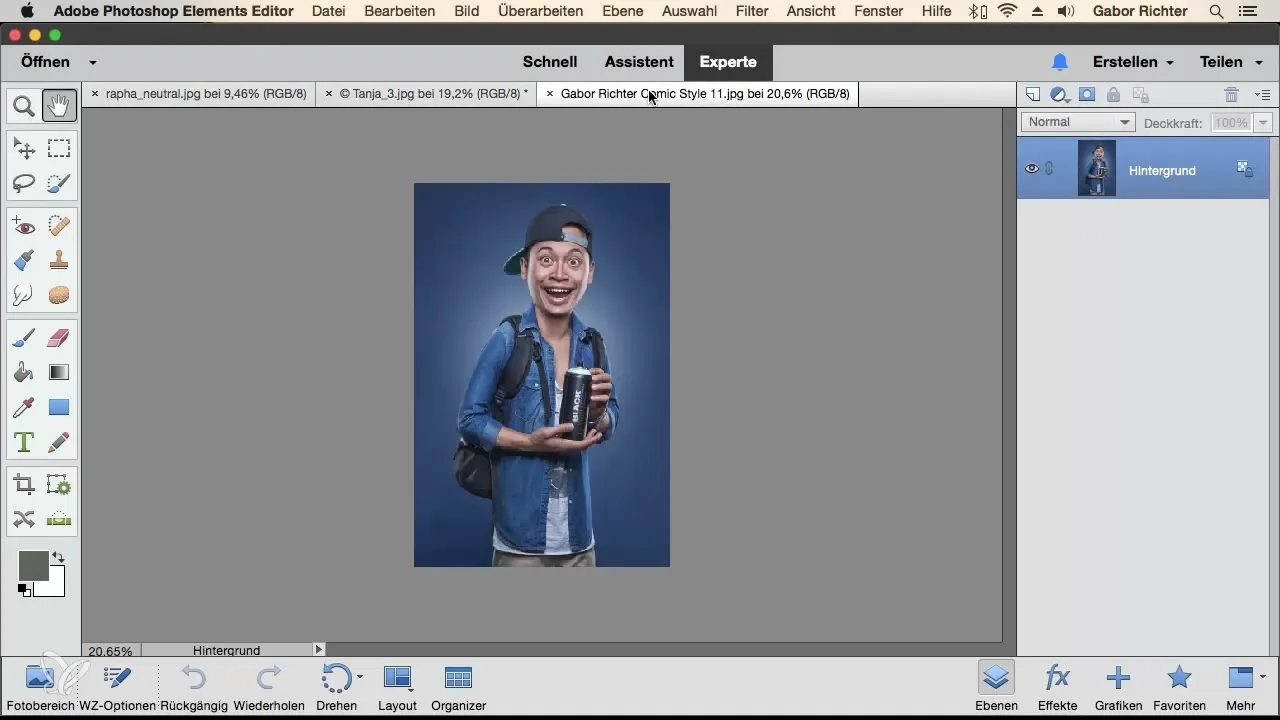Click trash icon to delete layer
The height and width of the screenshot is (720, 1280).
[x=1232, y=95]
